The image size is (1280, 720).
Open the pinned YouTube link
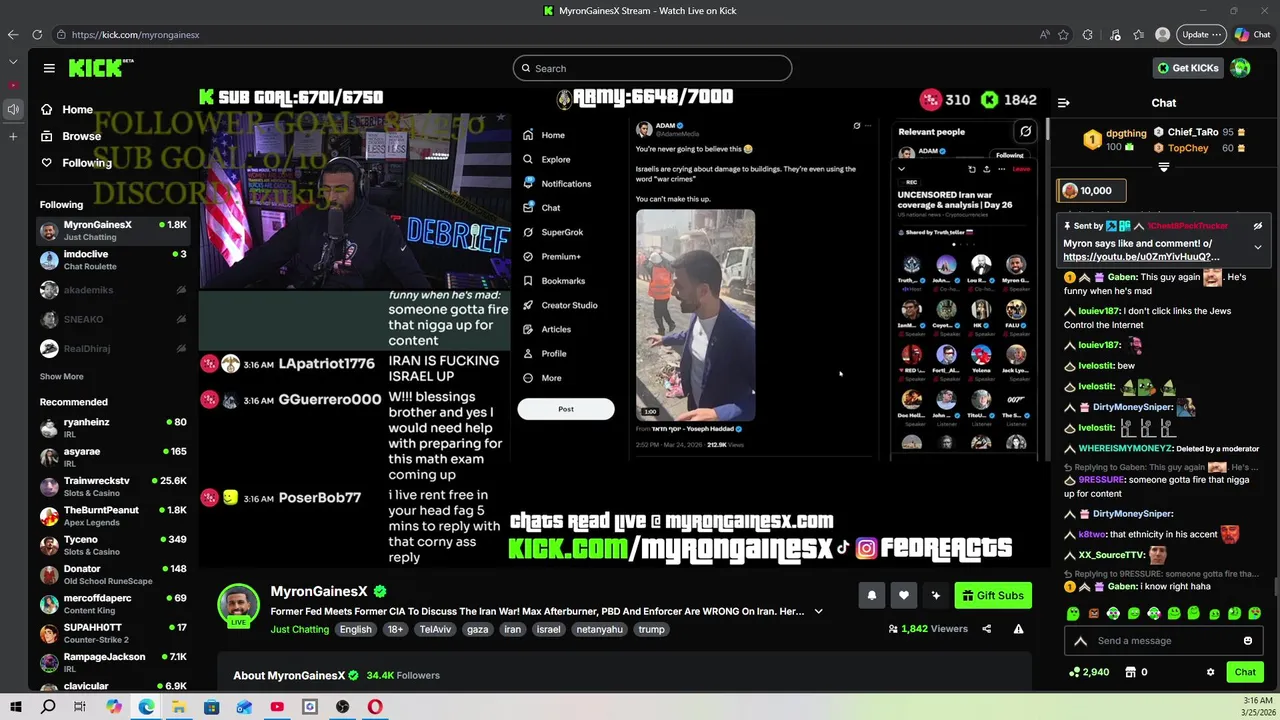click(1141, 257)
